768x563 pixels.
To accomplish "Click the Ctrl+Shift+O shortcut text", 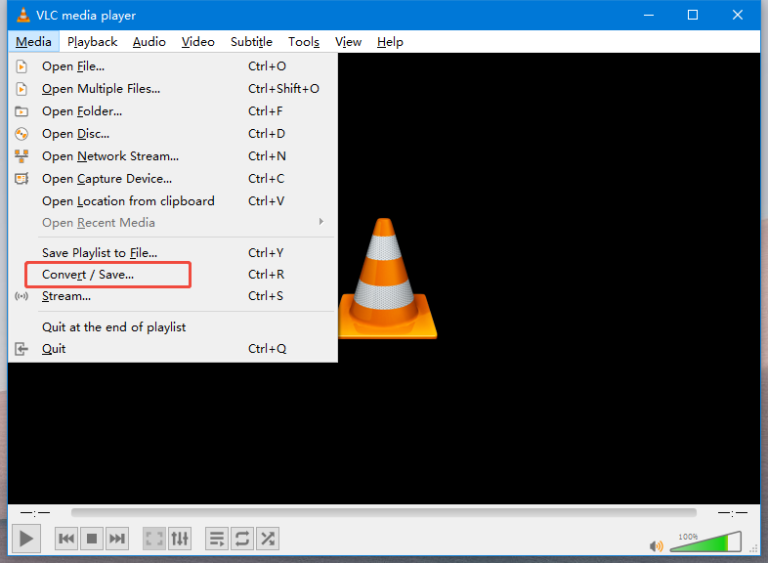I will click(x=284, y=89).
